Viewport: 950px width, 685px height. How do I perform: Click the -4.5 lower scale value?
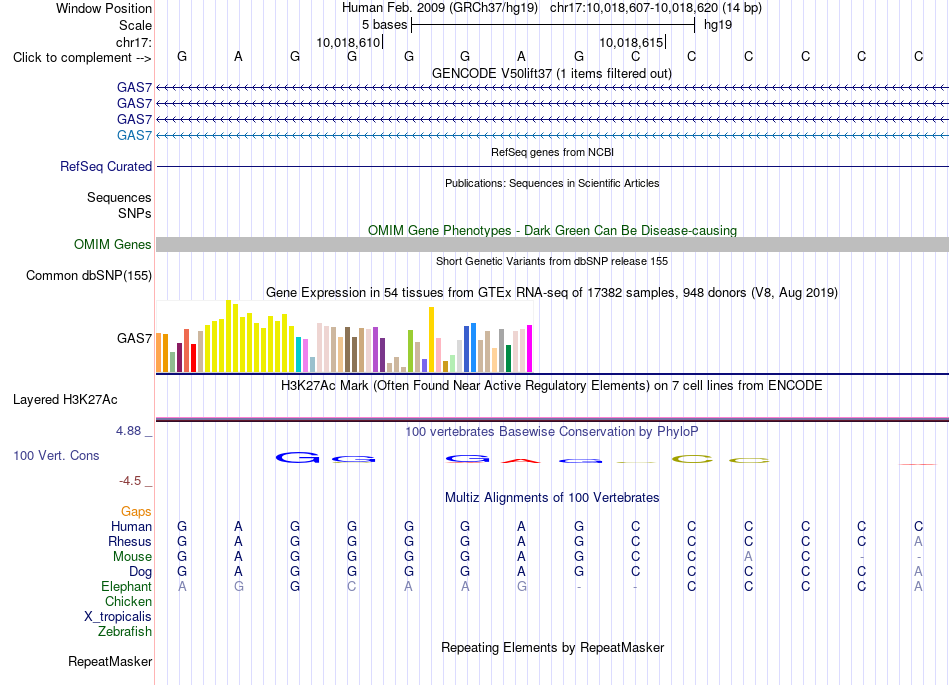(130, 481)
